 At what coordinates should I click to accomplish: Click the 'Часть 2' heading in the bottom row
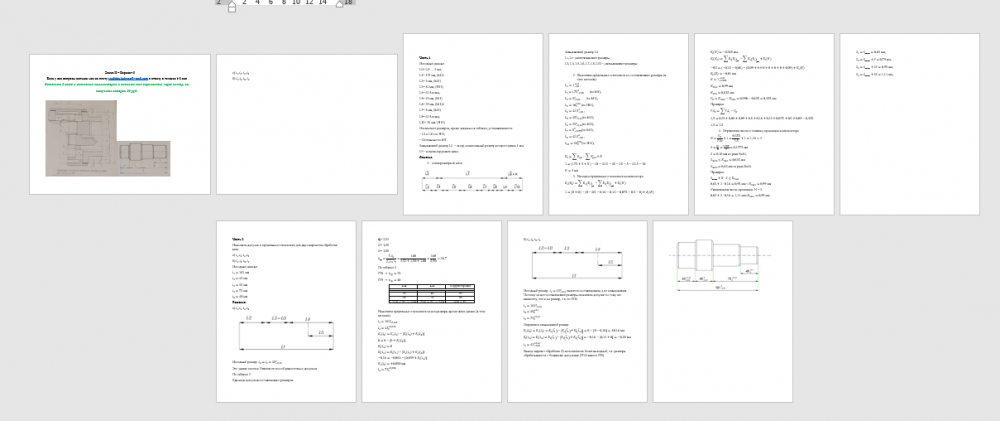(238, 240)
